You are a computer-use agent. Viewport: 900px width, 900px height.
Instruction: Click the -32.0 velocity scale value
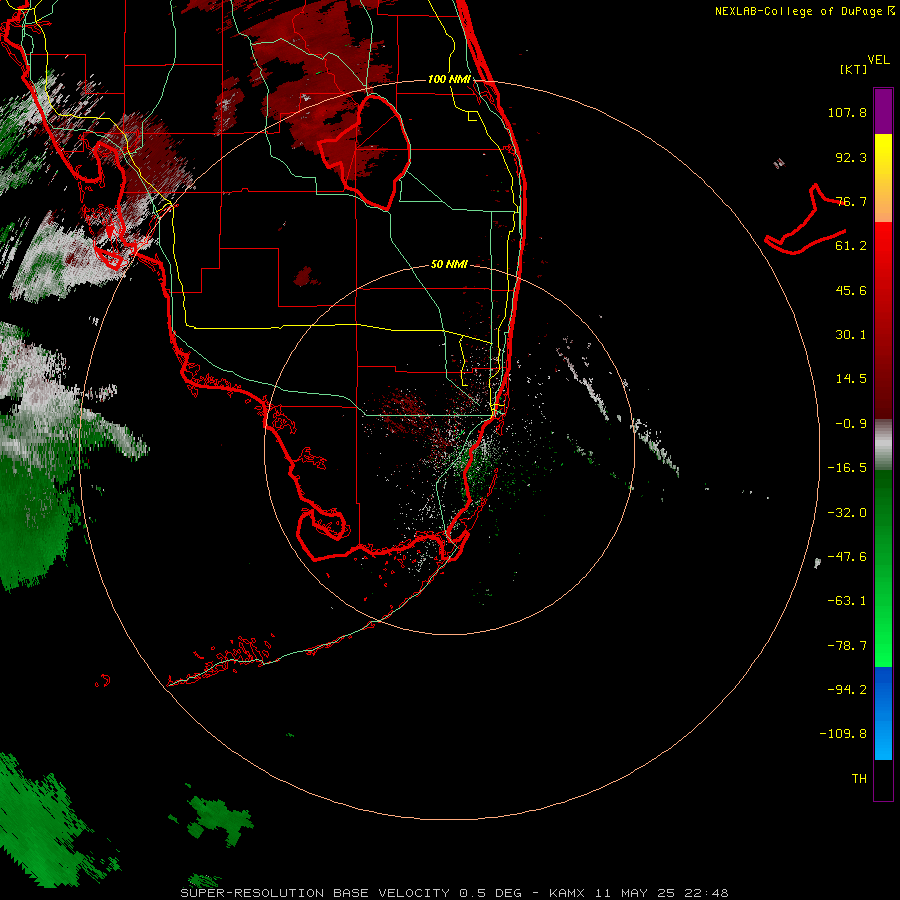[847, 513]
